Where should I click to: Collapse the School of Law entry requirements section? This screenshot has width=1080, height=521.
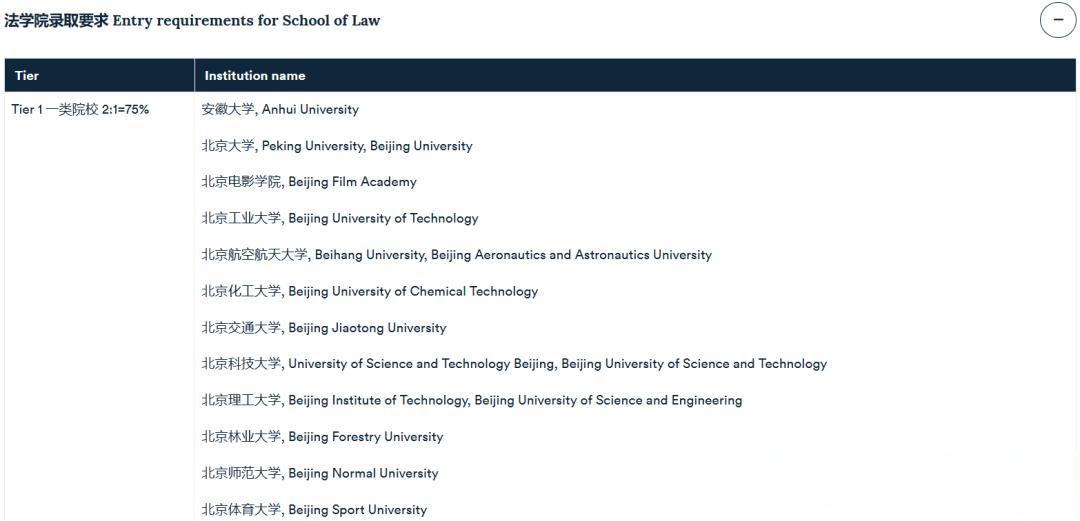[1058, 20]
